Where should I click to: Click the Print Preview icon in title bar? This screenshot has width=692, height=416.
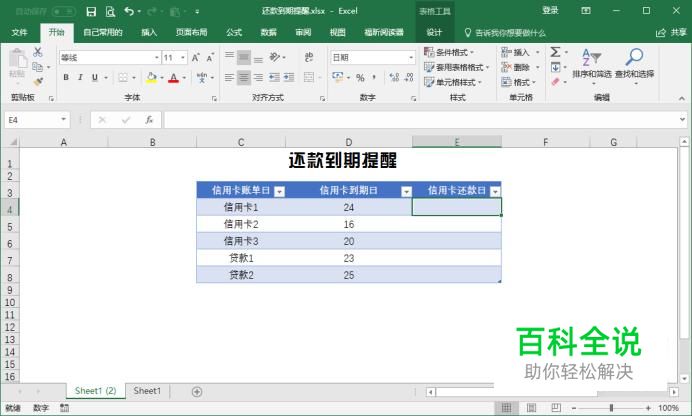coord(110,11)
